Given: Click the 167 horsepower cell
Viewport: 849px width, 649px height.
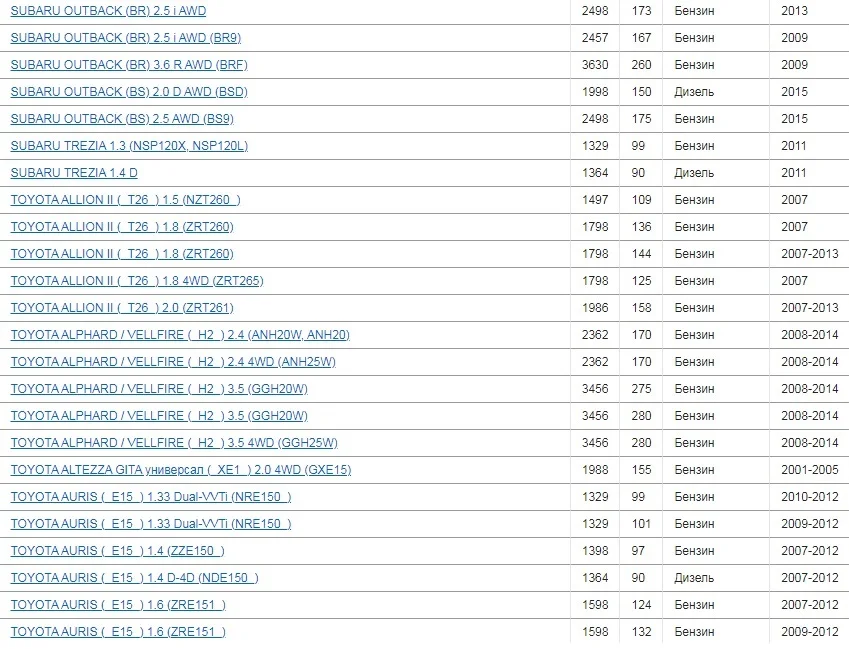Looking at the screenshot, I should 641,38.
